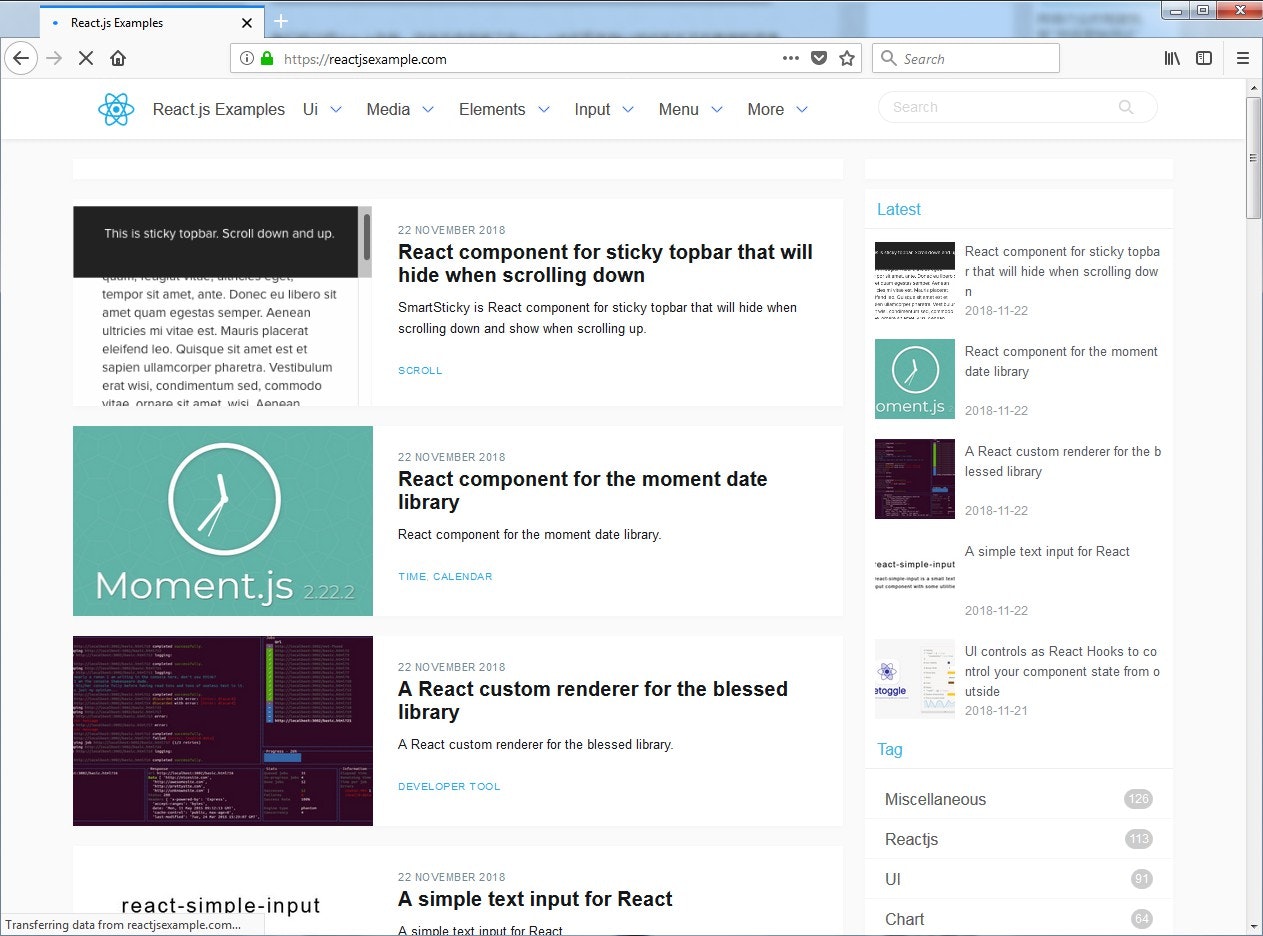Click the browser back arrow icon
The width and height of the screenshot is (1263, 936).
click(x=21, y=58)
